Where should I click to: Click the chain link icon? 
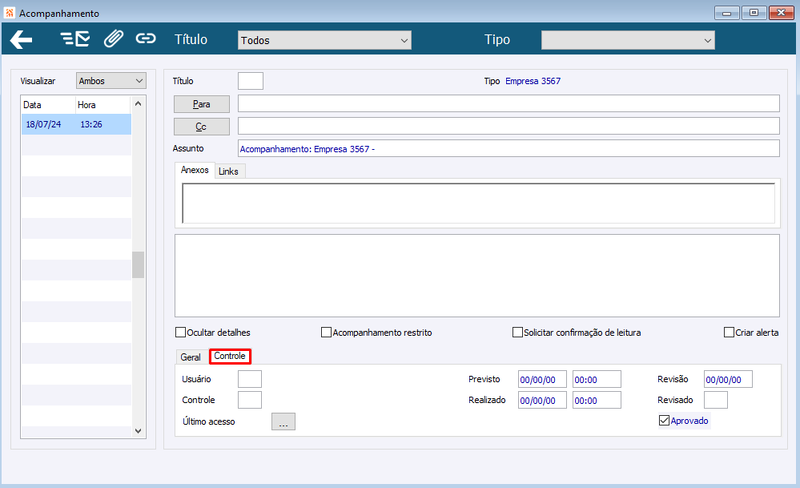point(145,38)
